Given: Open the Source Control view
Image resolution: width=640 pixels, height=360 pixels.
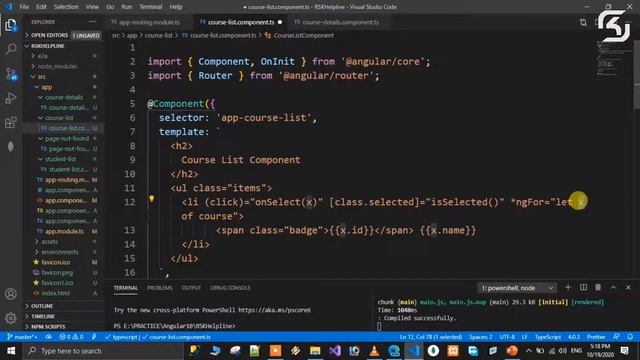Looking at the screenshot, I should [11, 73].
